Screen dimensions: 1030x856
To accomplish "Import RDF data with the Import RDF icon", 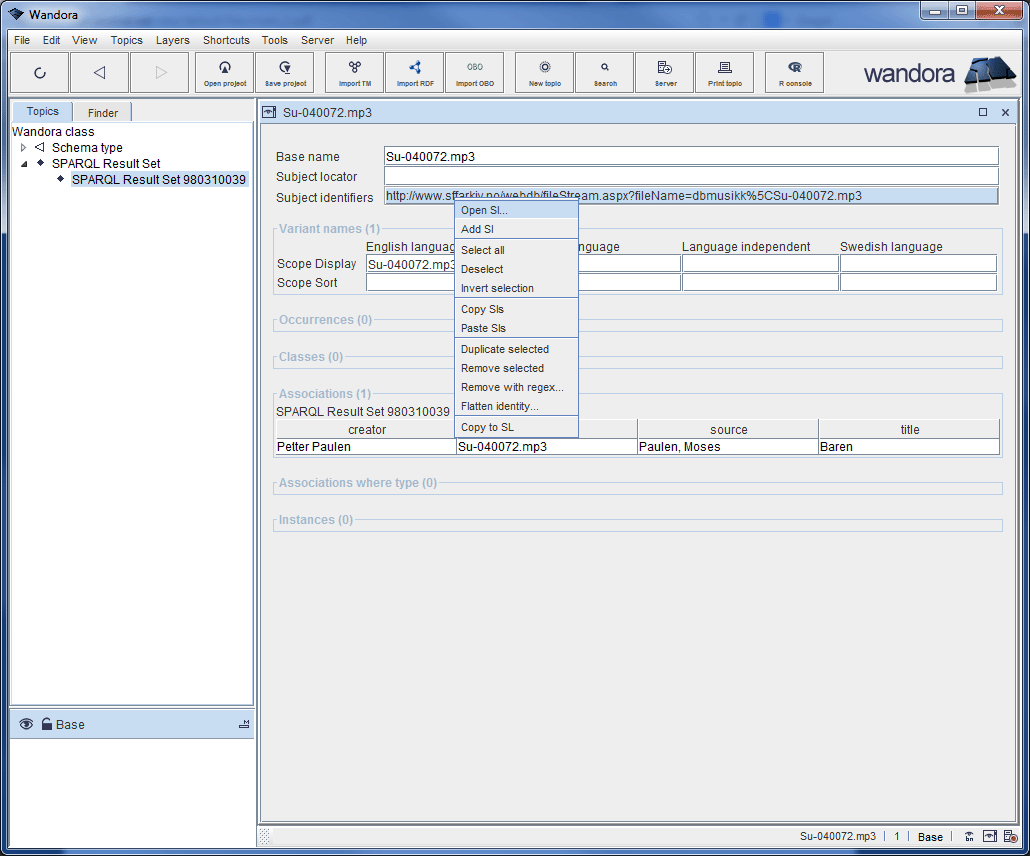I will pyautogui.click(x=414, y=72).
